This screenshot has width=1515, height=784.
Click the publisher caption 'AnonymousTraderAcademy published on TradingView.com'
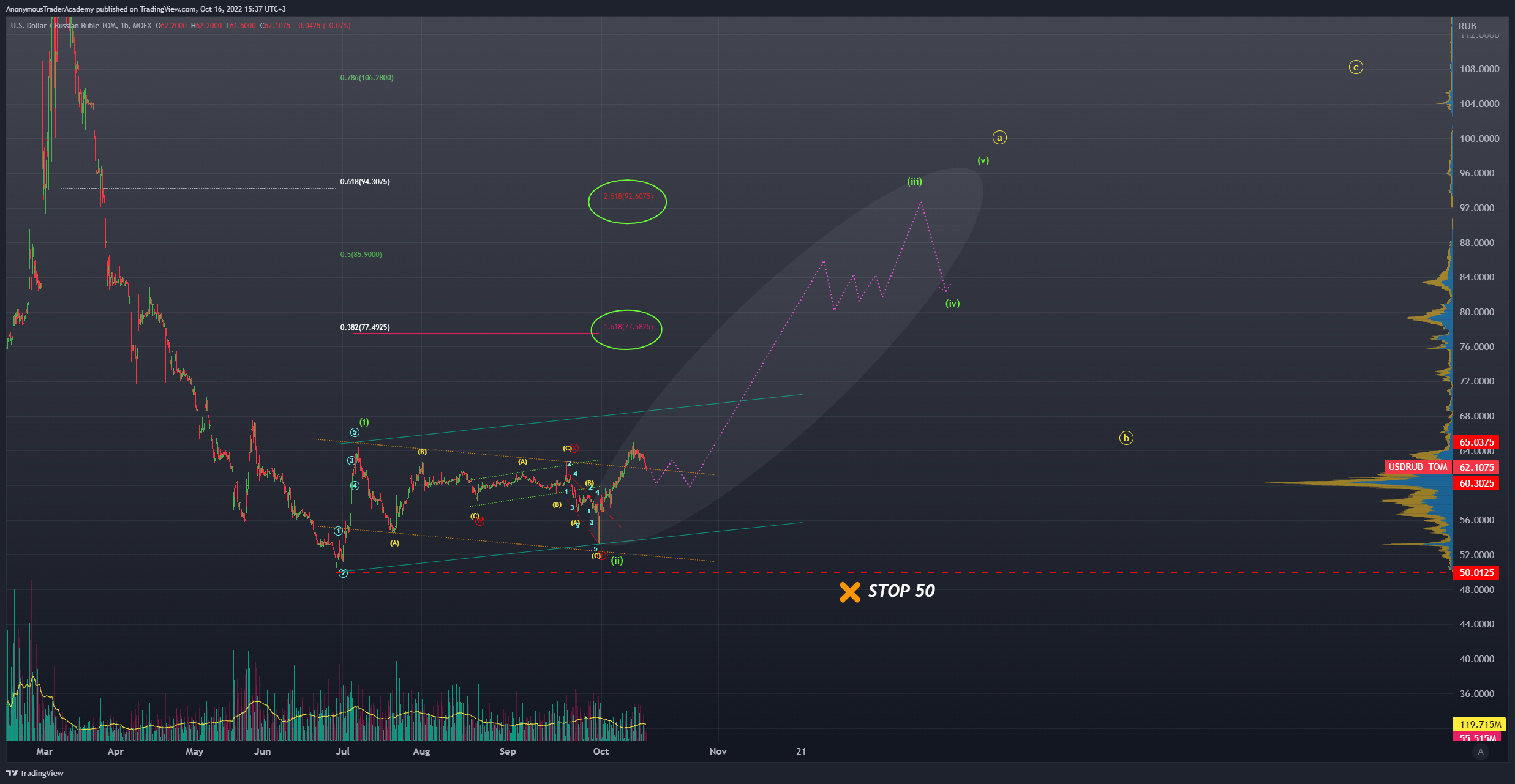point(101,9)
